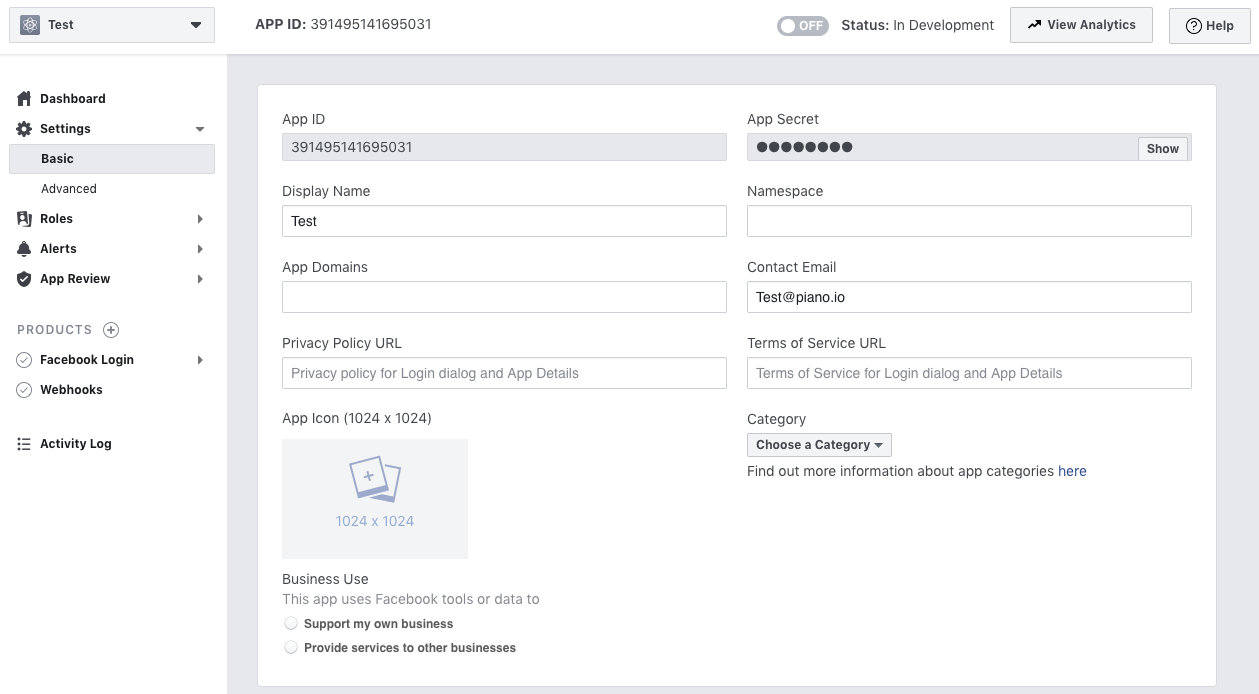Open the Choose a Category dropdown
Viewport: 1259px width, 694px height.
coord(819,445)
